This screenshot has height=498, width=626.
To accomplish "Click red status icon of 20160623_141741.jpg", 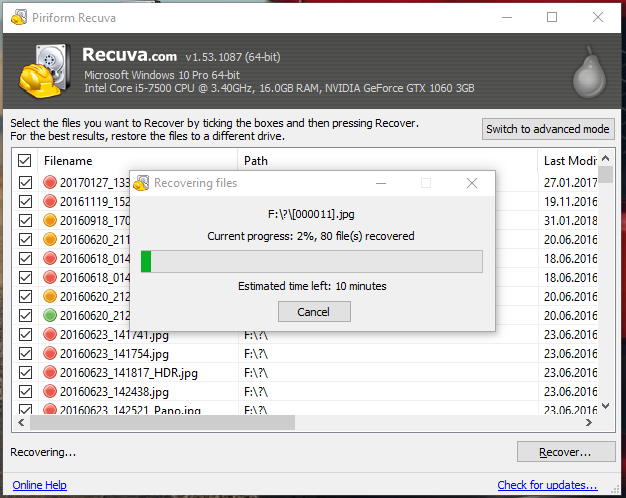I will click(x=50, y=335).
